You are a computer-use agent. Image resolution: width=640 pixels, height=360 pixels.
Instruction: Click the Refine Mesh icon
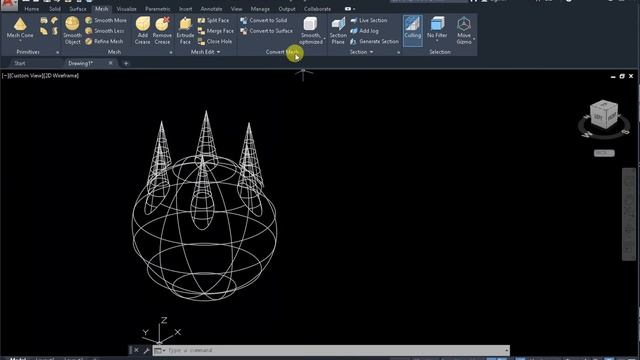[89, 41]
